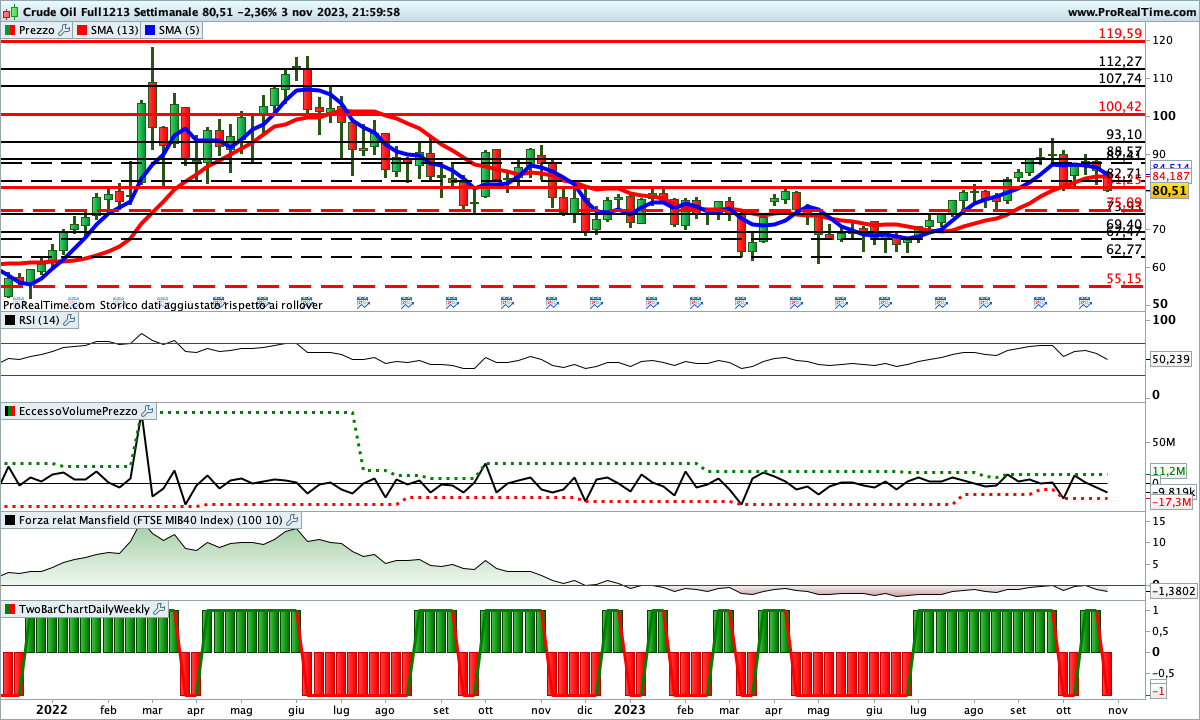The image size is (1200, 720).
Task: Click the red -17,3M volume value
Action: pos(1171,502)
